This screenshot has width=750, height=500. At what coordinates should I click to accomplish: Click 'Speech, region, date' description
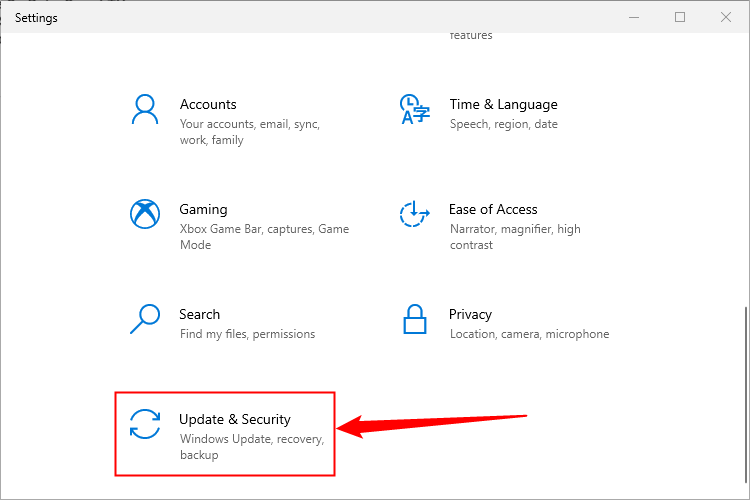[504, 124]
